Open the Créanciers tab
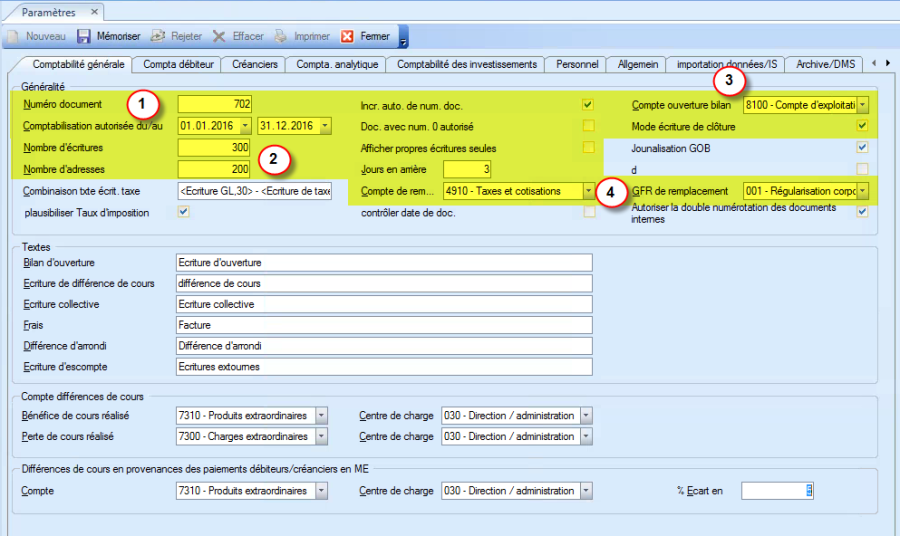900x536 pixels. coord(255,64)
